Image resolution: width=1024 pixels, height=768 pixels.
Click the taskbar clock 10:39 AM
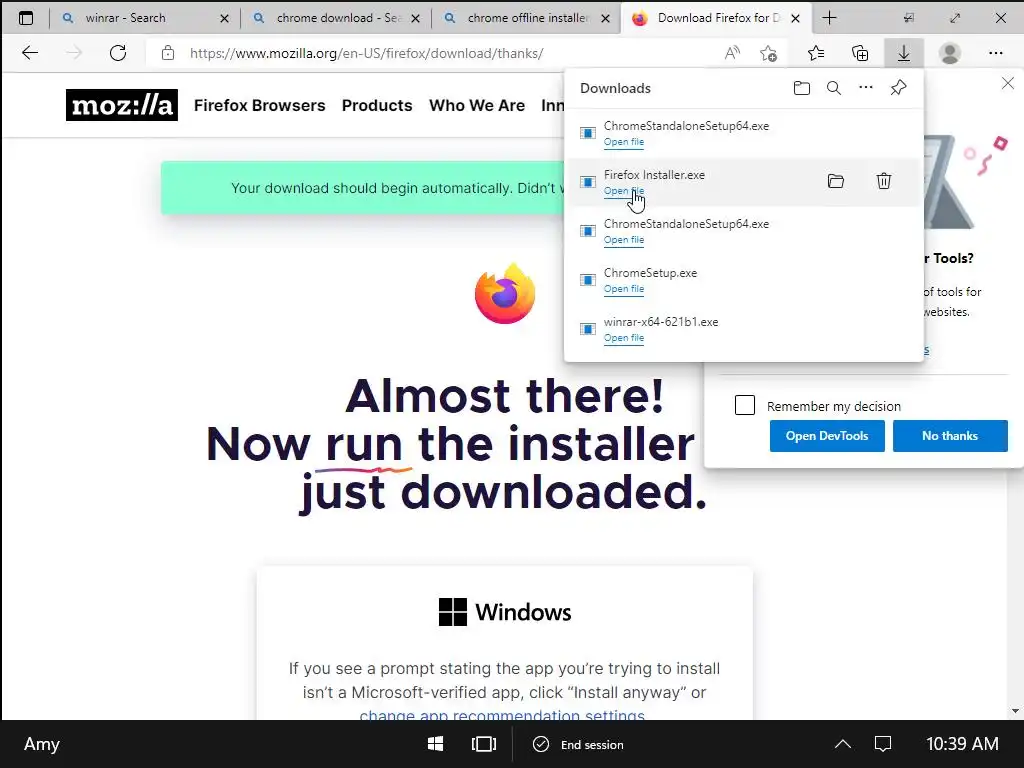pyautogui.click(x=963, y=744)
